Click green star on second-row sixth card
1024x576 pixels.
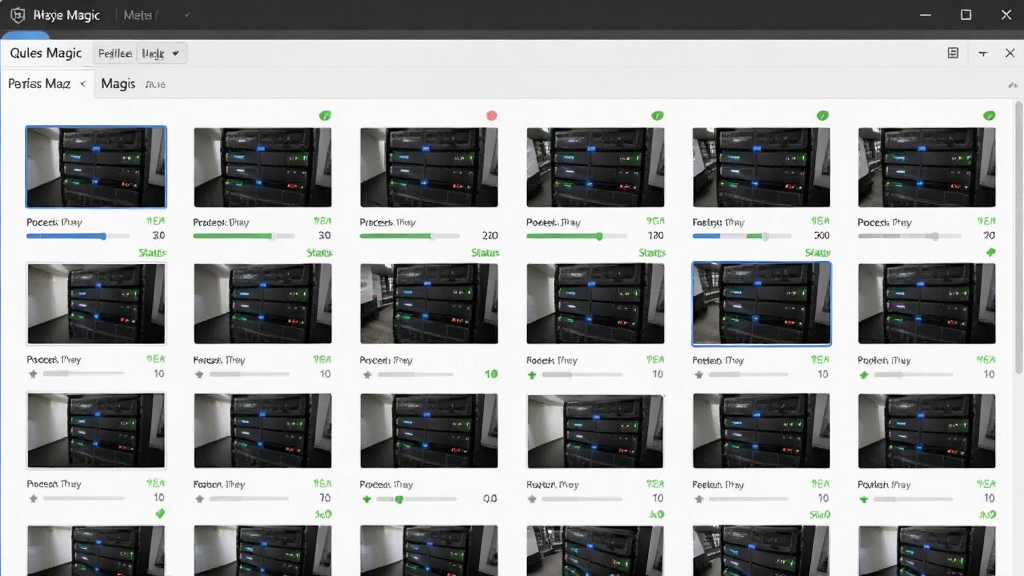pos(865,375)
